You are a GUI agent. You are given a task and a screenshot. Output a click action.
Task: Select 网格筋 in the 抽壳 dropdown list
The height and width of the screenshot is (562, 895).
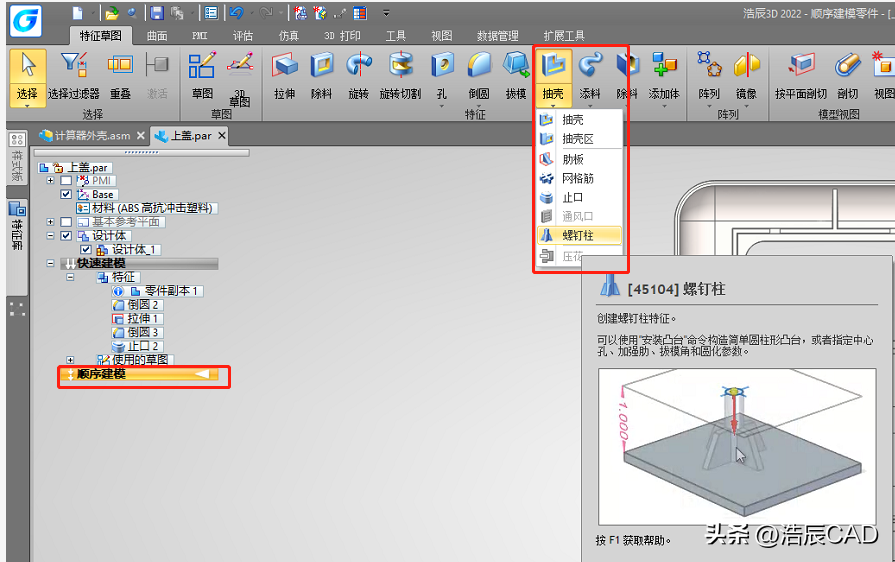578,178
